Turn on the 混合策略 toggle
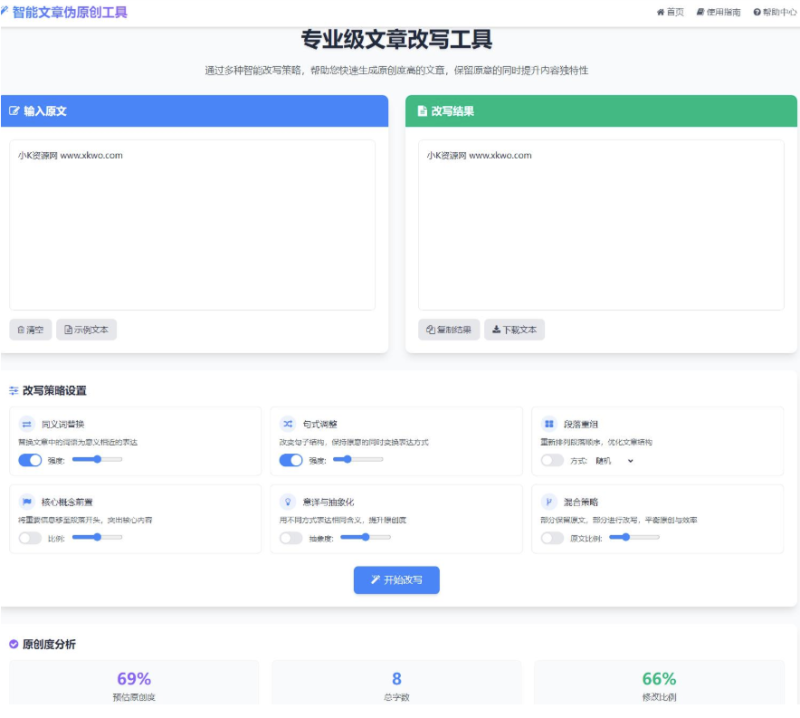 552,538
